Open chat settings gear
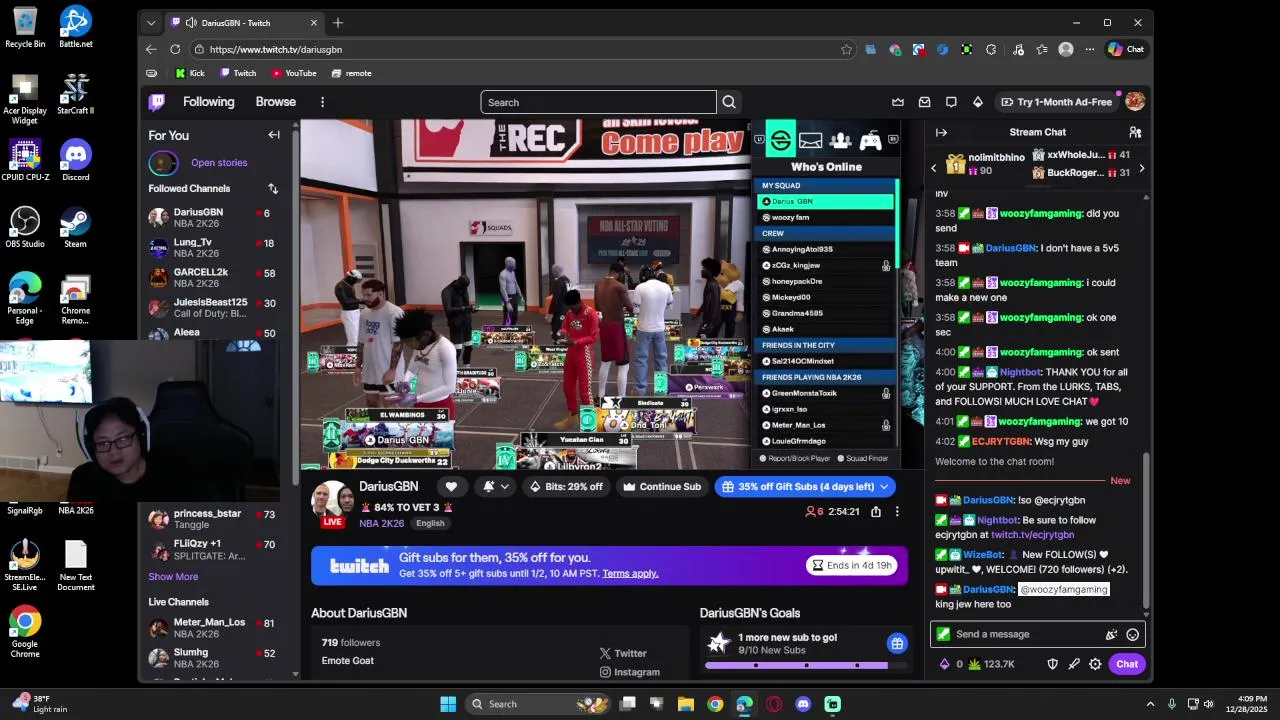 pyautogui.click(x=1096, y=664)
